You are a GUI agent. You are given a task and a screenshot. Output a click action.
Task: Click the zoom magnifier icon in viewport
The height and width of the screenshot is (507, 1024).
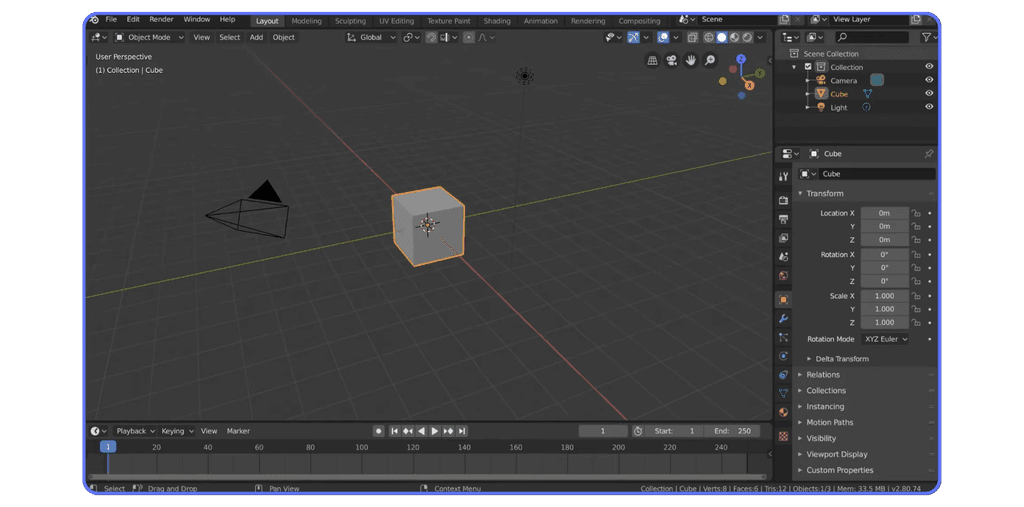tap(709, 61)
